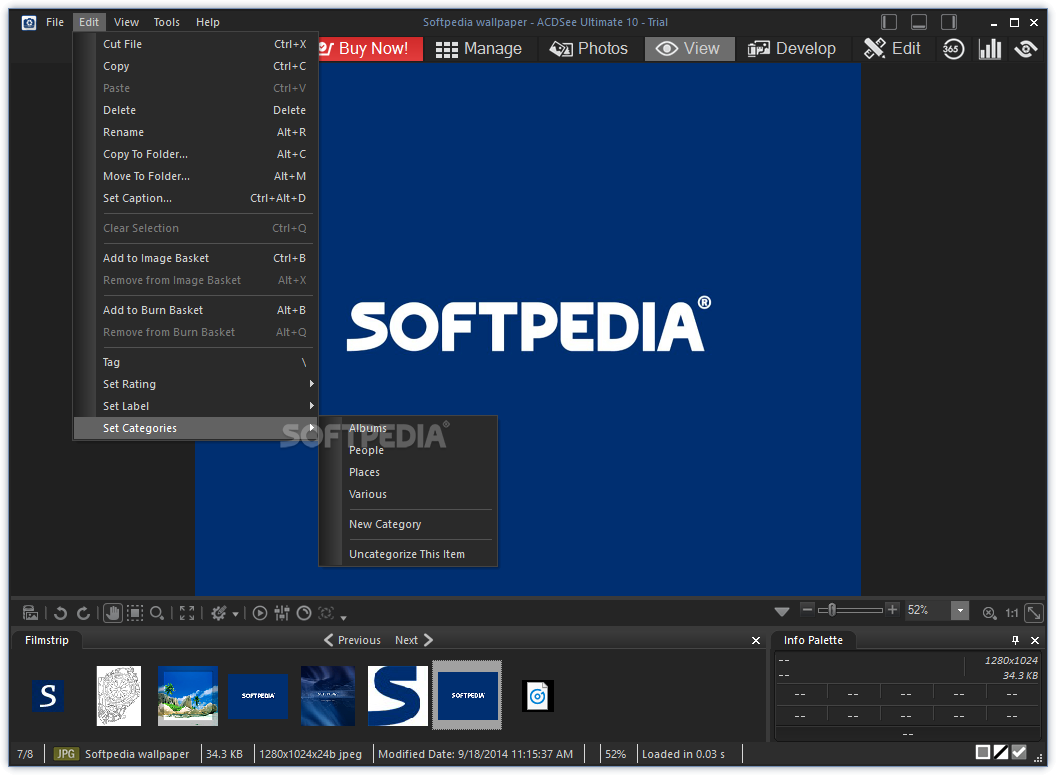Viewport: 1056px width, 775px height.
Task: Toggle the bottom panel layout icon
Action: tap(919, 22)
